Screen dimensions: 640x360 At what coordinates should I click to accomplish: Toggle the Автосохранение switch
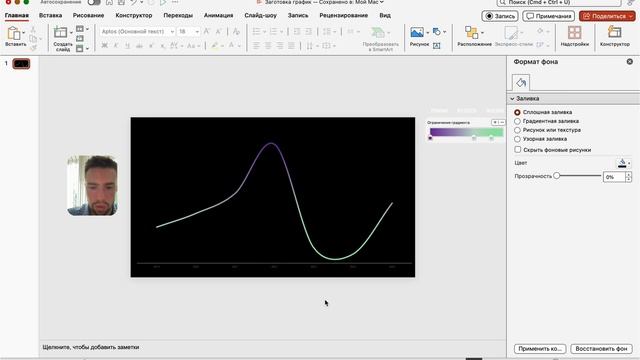click(94, 2)
